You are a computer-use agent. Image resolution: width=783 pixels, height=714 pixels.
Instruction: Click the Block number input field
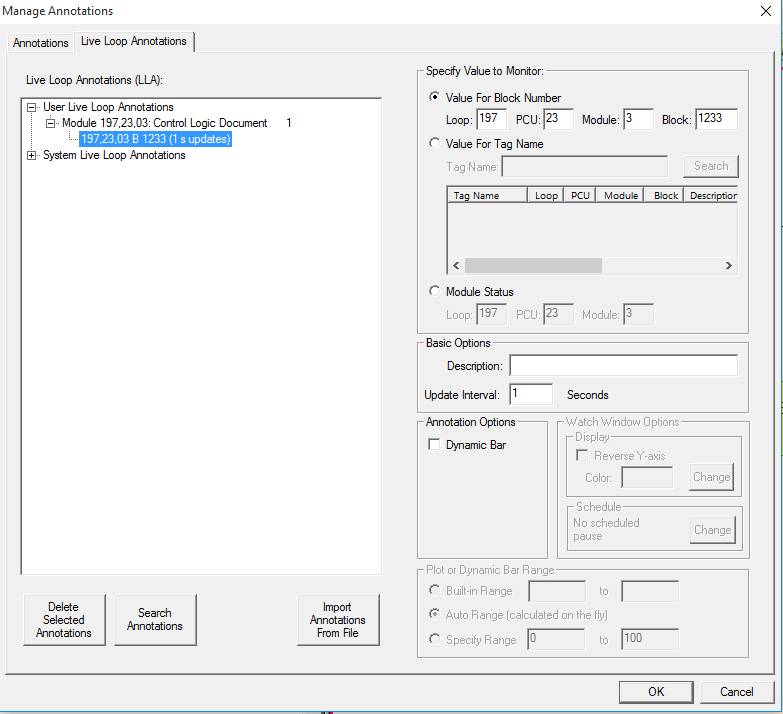pos(716,119)
